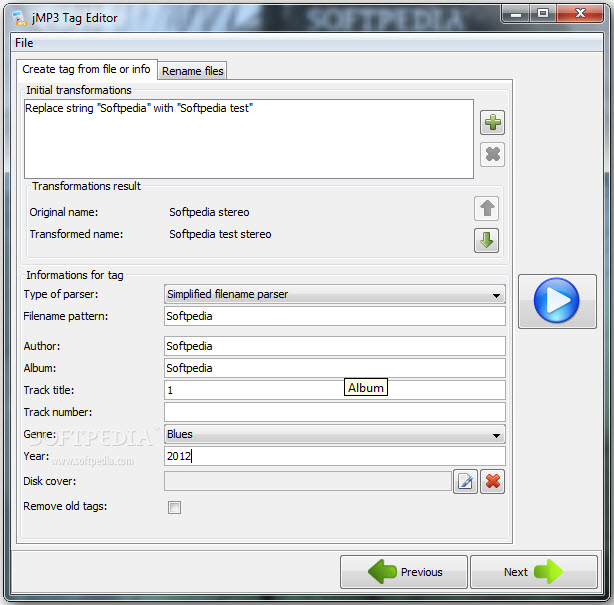Clear disk cover with red X
Screen dimensions: 614x605
pos(492,481)
